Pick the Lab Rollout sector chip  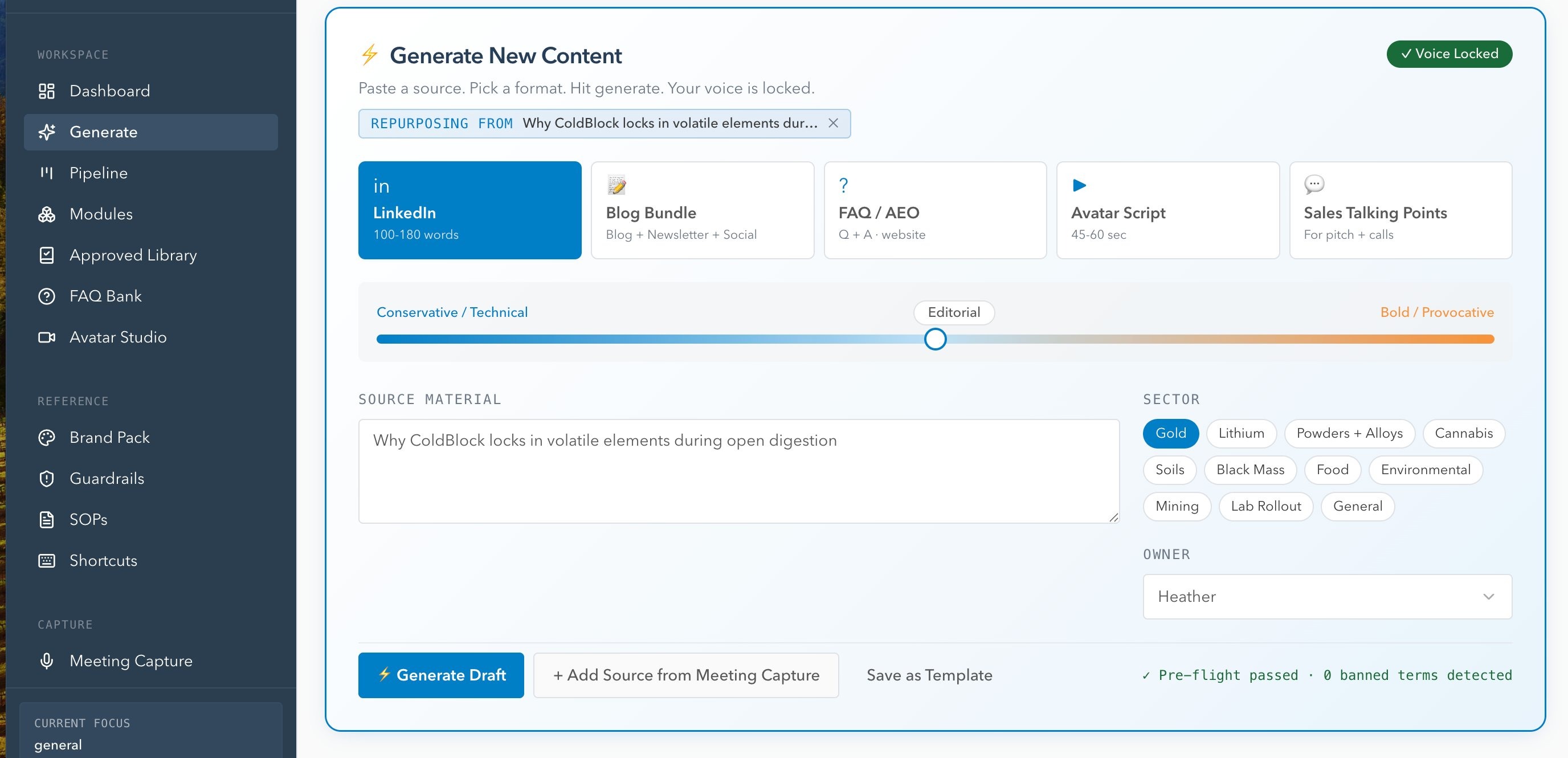1265,507
